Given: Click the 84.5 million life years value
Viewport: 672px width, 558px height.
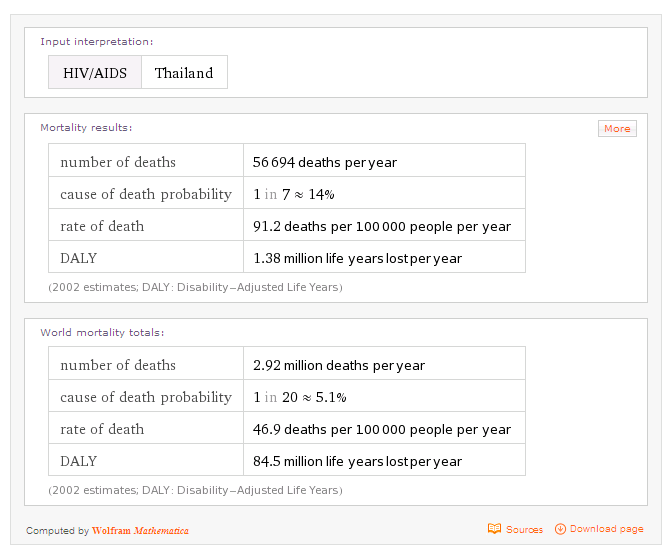Looking at the screenshot, I should (357, 461).
